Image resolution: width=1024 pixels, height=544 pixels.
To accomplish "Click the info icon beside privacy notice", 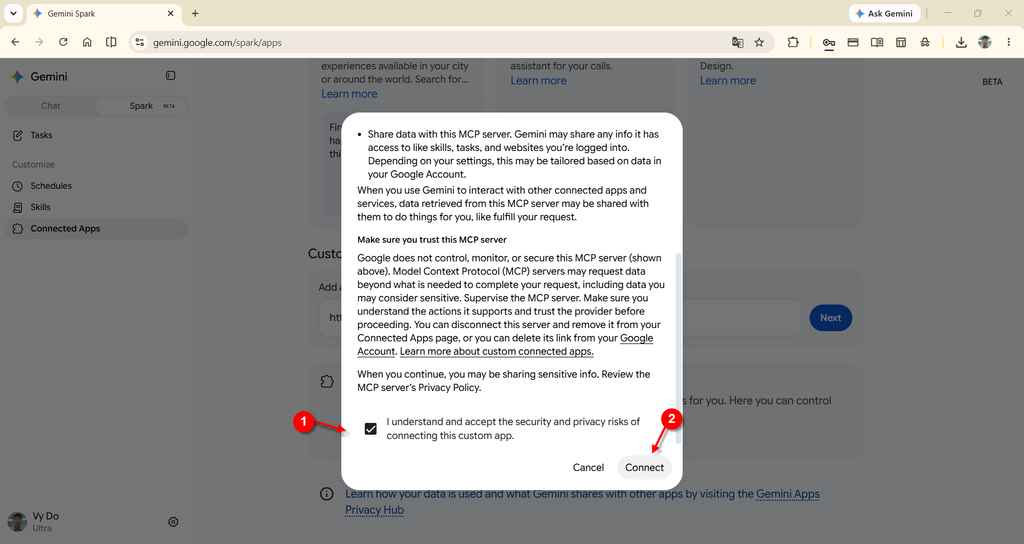I will click(327, 494).
